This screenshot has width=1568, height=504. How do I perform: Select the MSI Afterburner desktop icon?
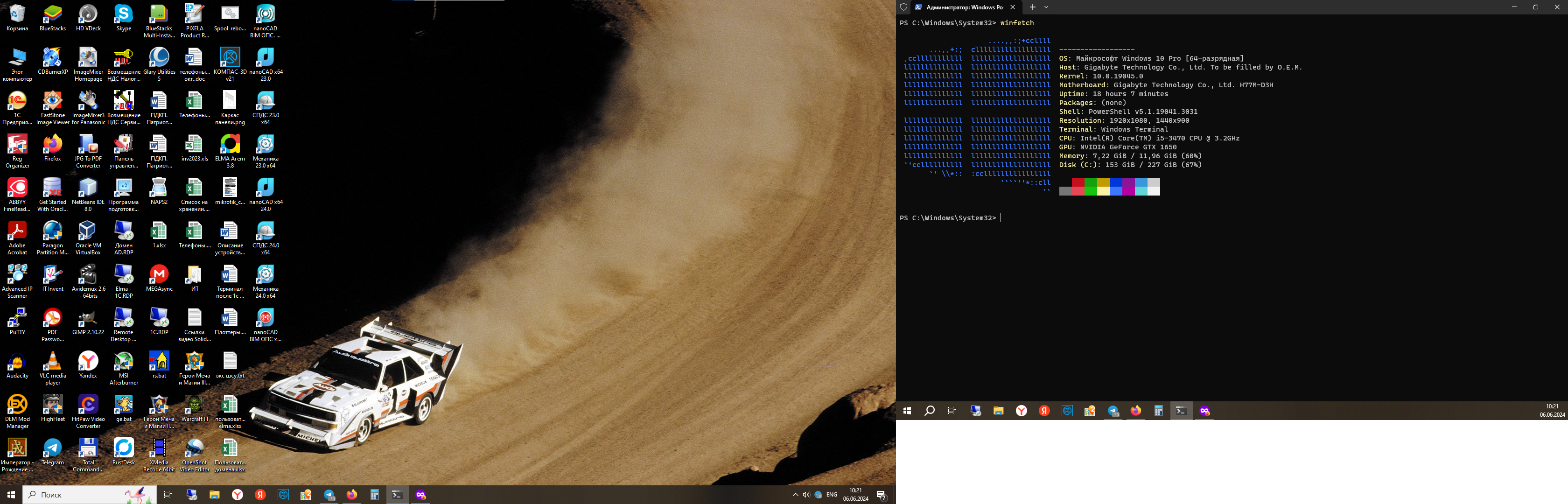tap(124, 368)
